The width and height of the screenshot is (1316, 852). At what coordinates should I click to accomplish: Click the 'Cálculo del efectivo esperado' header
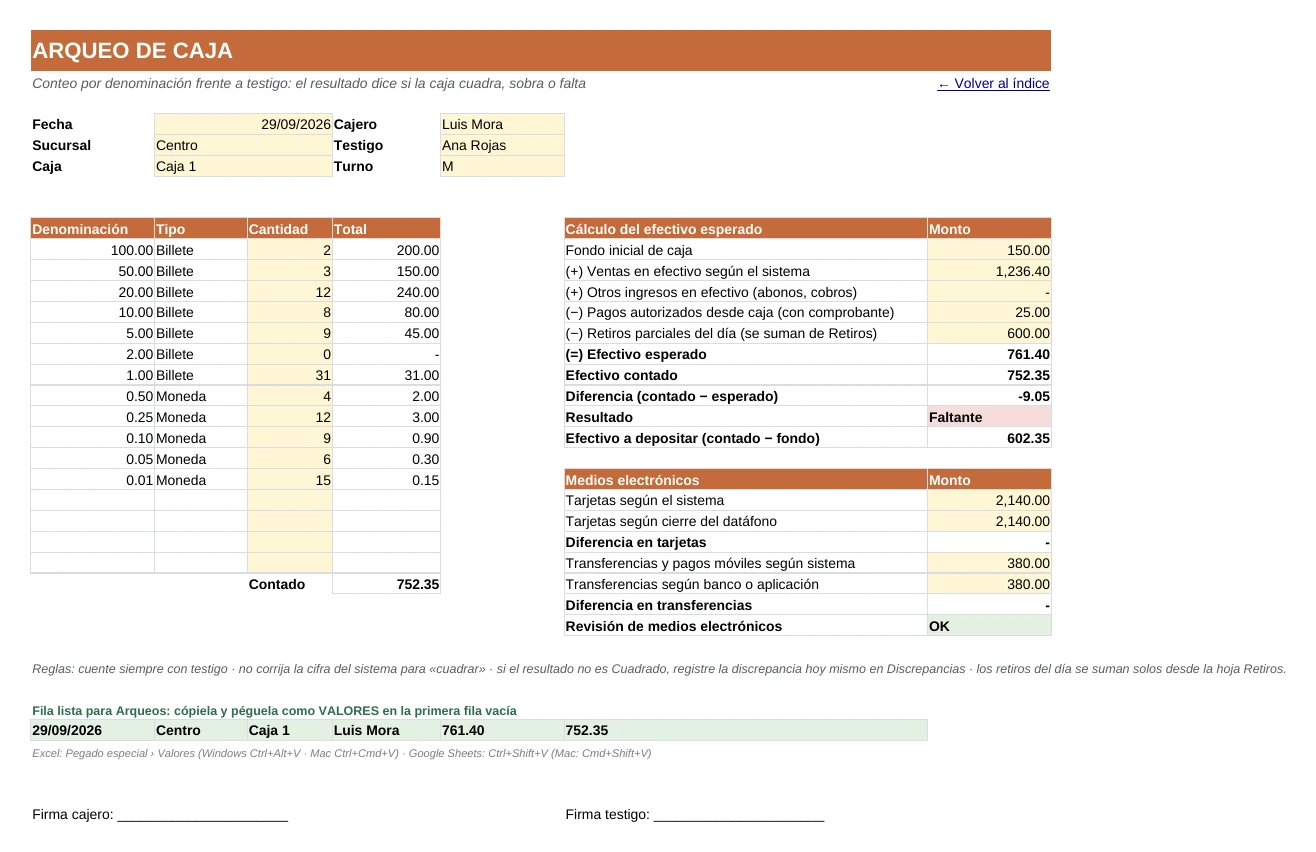click(746, 229)
